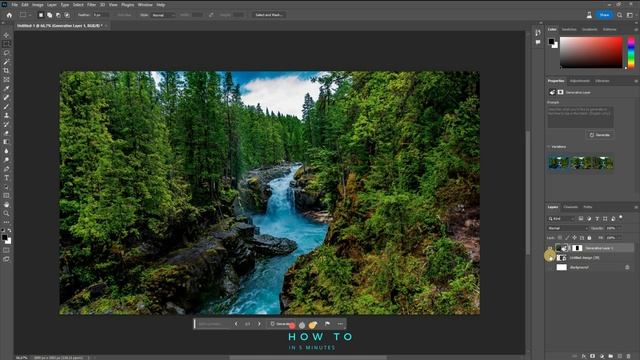Viewport: 640px width, 360px height.
Task: Select the Blur tool
Action: [x=6, y=151]
